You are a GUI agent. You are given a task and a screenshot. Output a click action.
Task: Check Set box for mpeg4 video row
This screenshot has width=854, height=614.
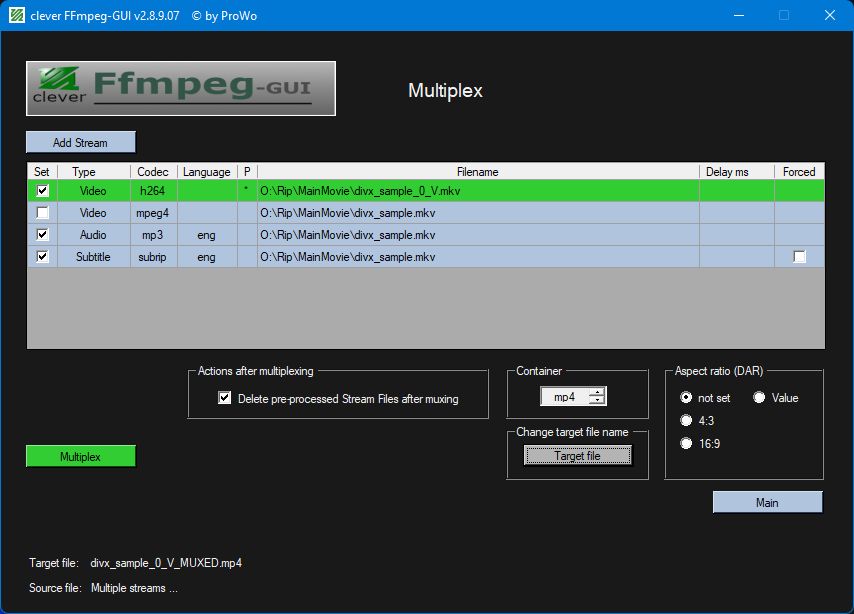(42, 212)
